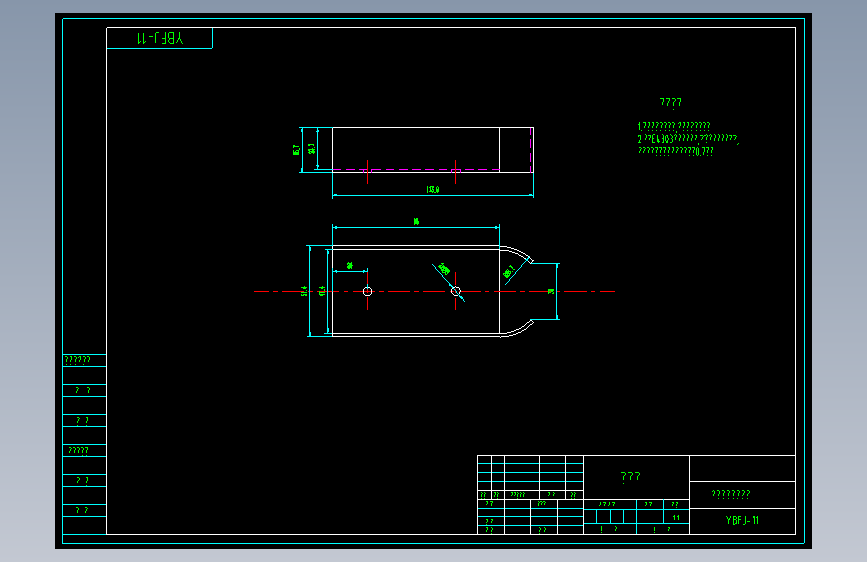Click the '????' heading above the notes
Viewport: 867px width, 562px height.
click(x=670, y=102)
